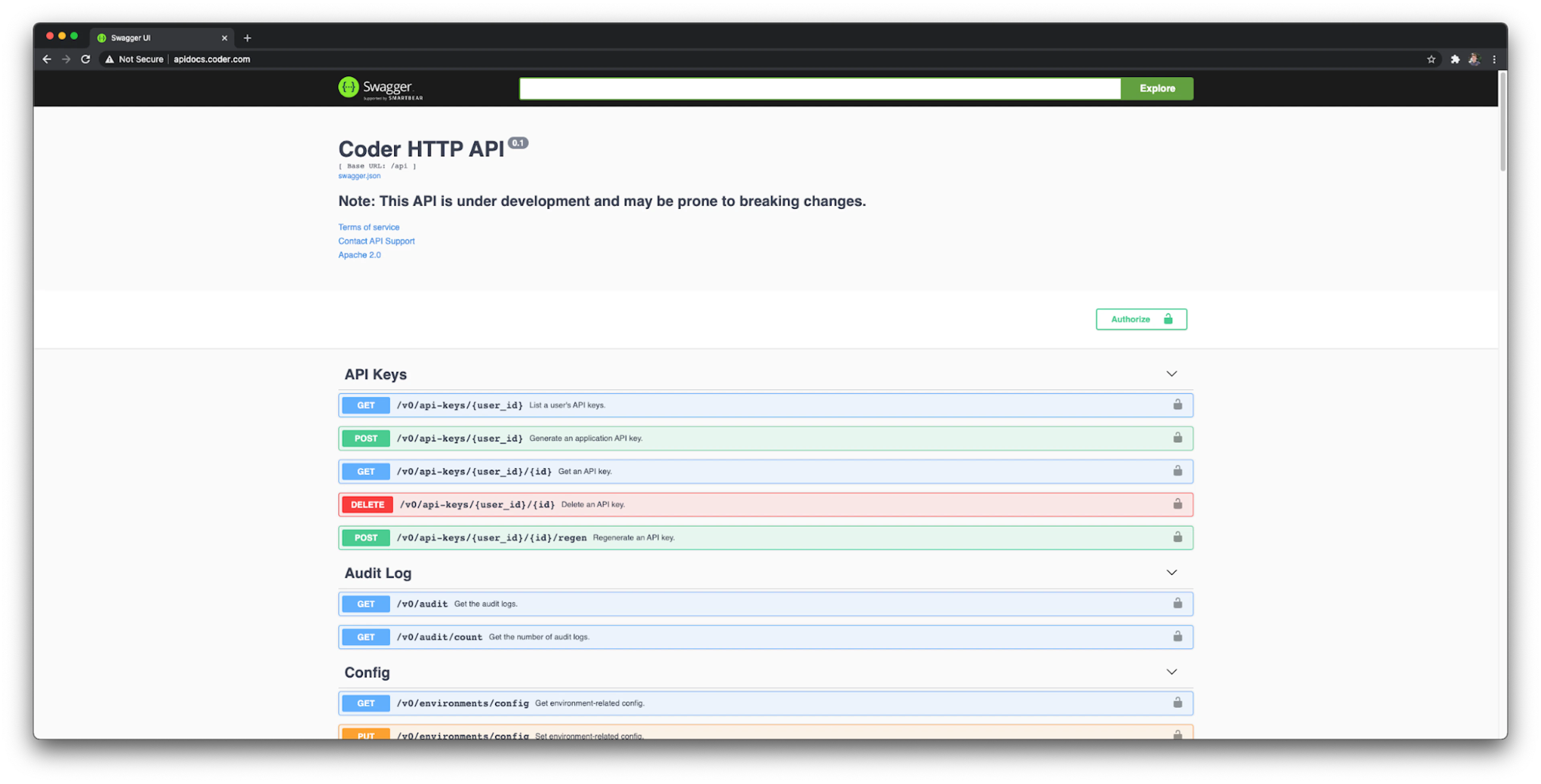Click the lock icon on Delete an API key row
The width and height of the screenshot is (1541, 784).
tap(1177, 504)
